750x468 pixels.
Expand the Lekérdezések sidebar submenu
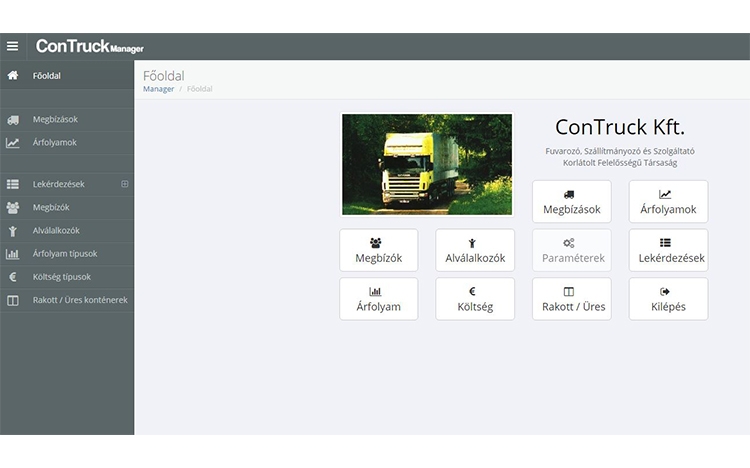(x=125, y=184)
